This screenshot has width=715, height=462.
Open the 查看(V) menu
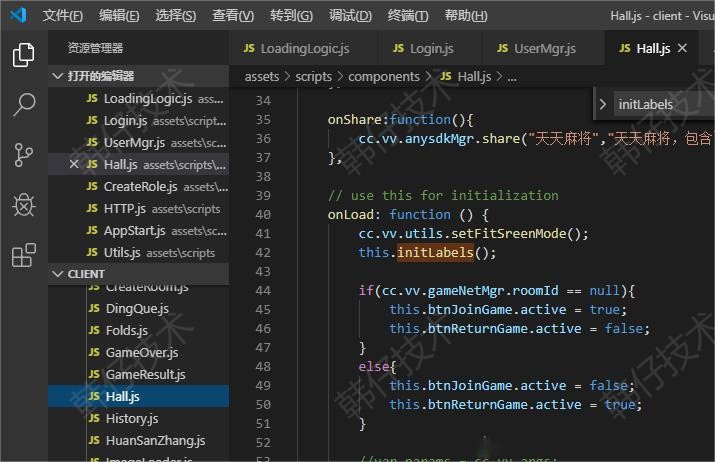point(233,16)
